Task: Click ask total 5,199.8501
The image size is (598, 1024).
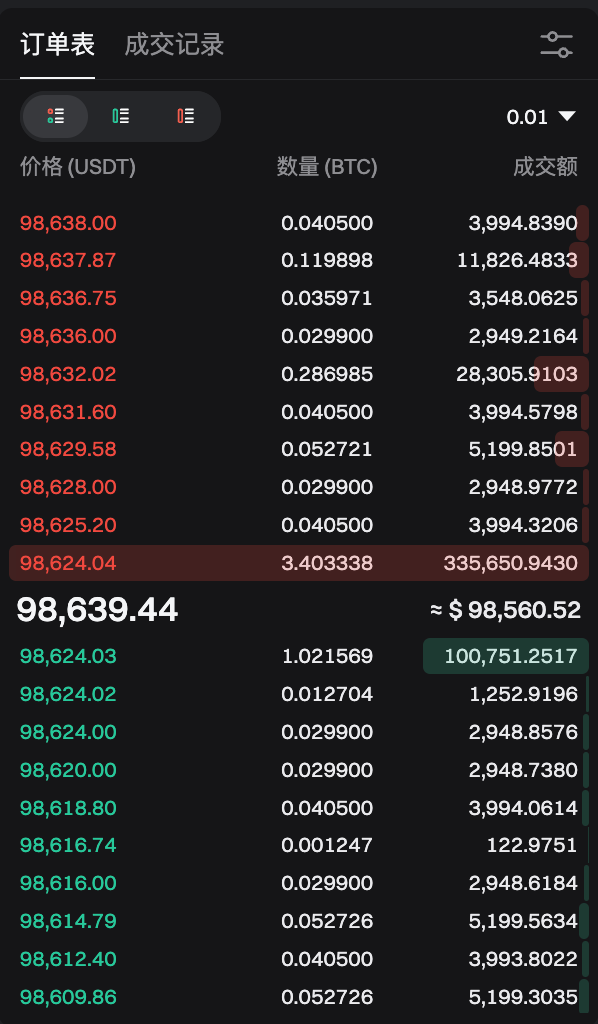Action: 523,449
